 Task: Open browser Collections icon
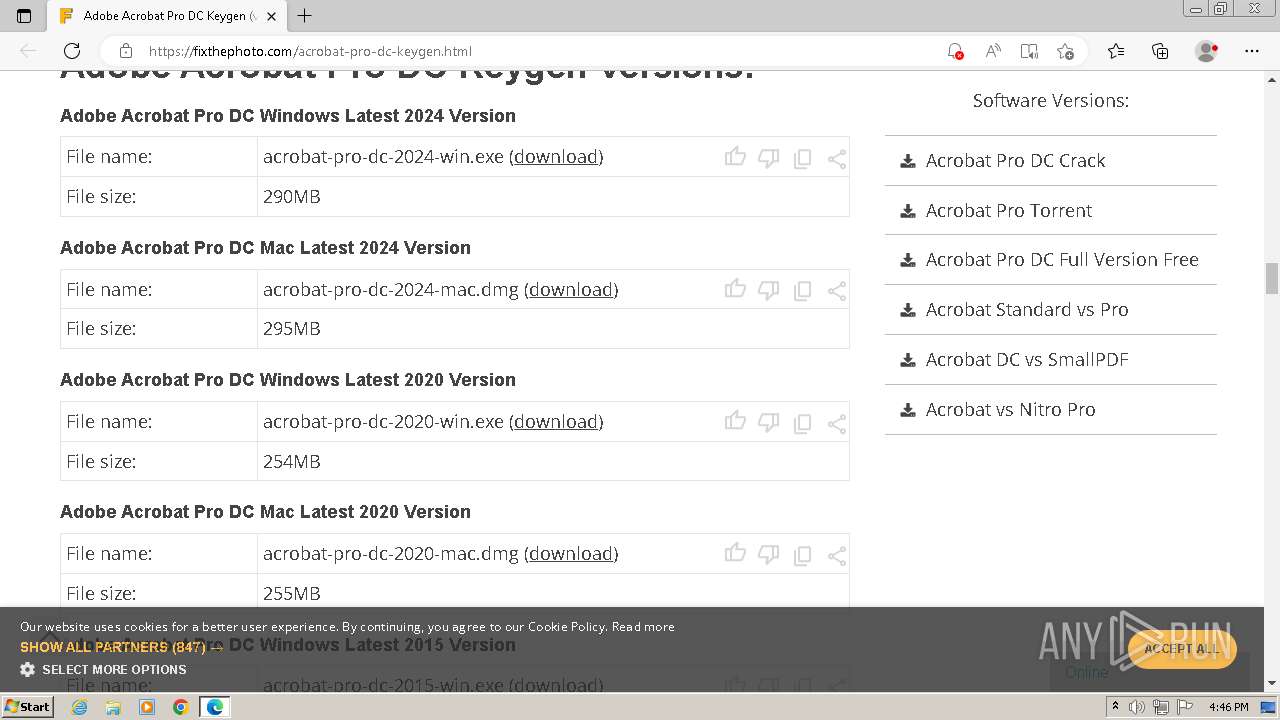1160,51
